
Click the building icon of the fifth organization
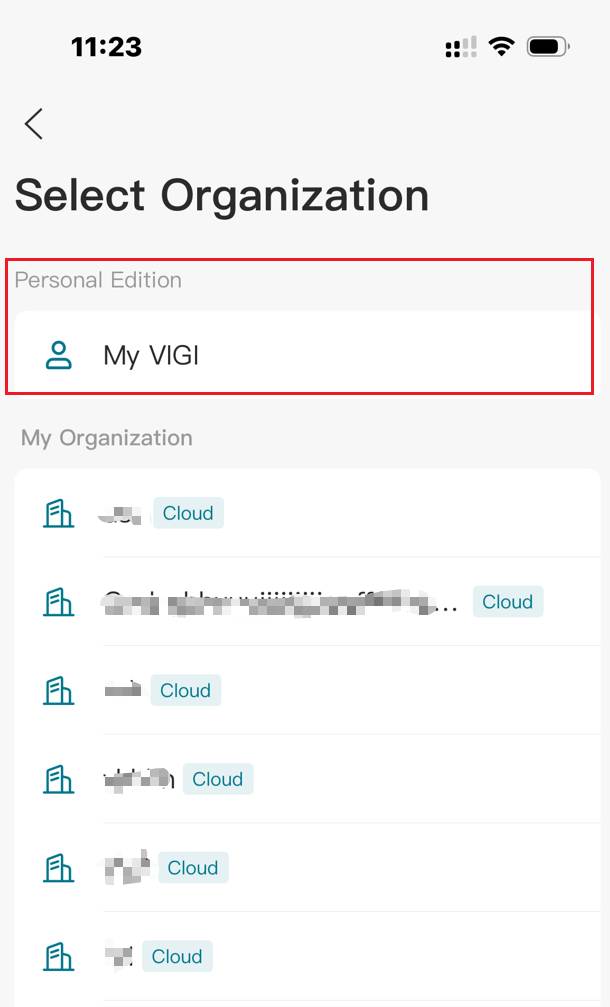click(x=58, y=868)
